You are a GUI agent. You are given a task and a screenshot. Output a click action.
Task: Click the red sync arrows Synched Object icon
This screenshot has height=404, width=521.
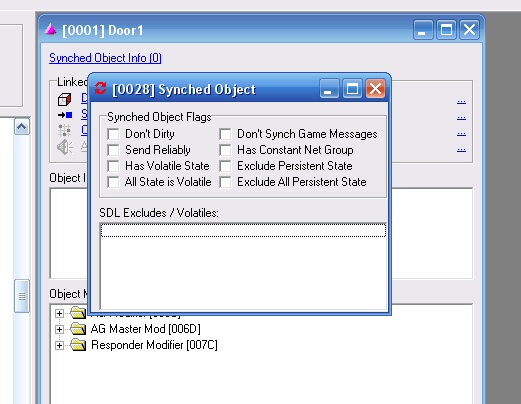point(101,88)
